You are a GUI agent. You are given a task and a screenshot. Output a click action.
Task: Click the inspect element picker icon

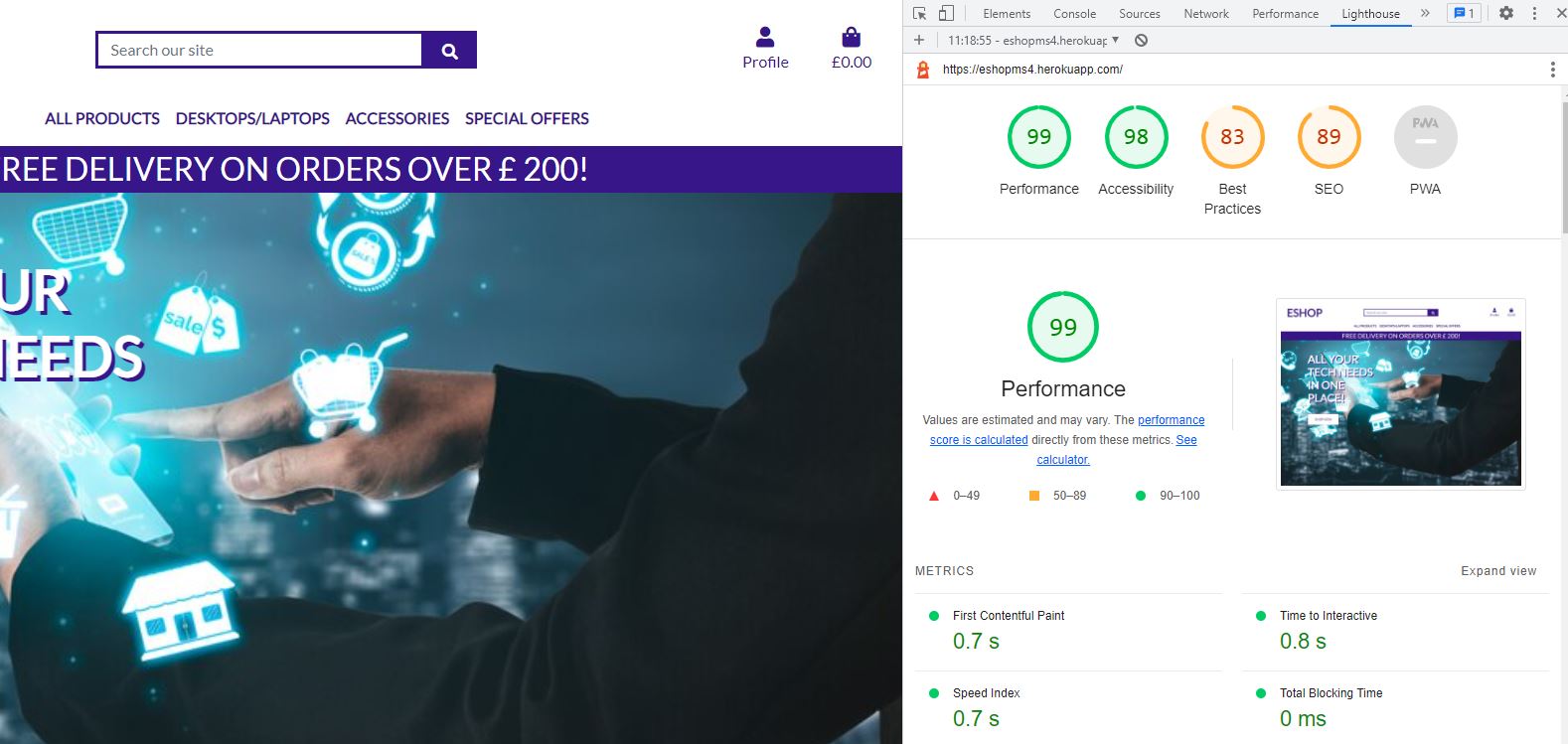(x=919, y=13)
